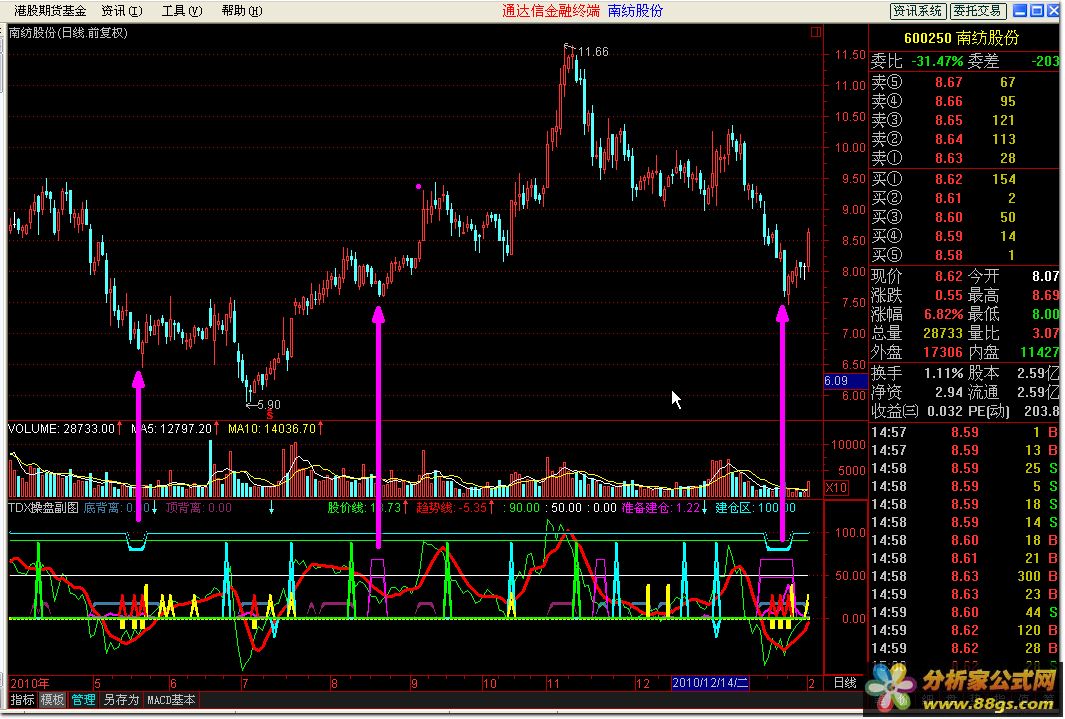The width and height of the screenshot is (1065, 719).
Task: Click the 11.50 price axis label
Action: pos(850,54)
